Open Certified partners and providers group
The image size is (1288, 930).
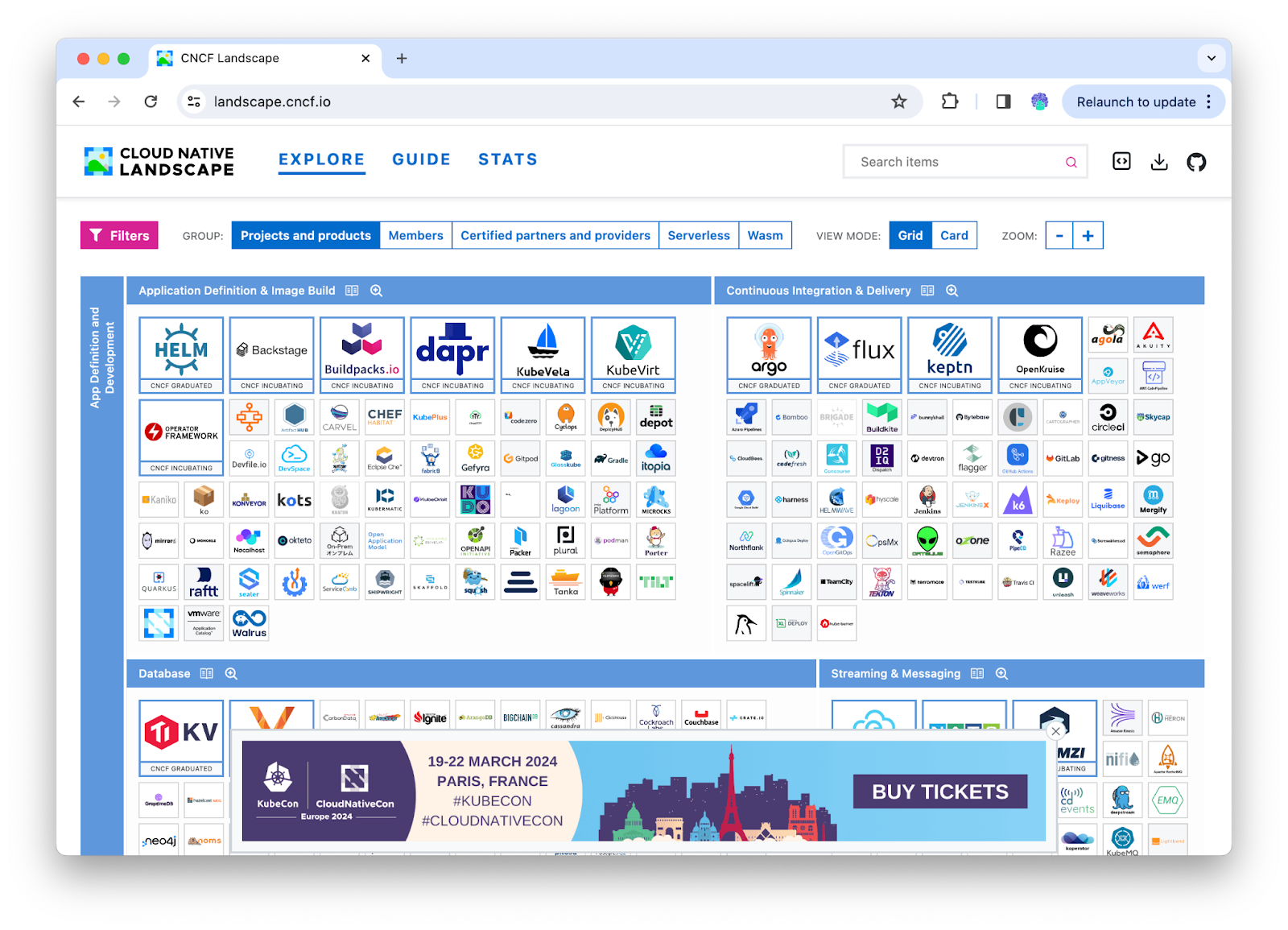click(x=555, y=235)
